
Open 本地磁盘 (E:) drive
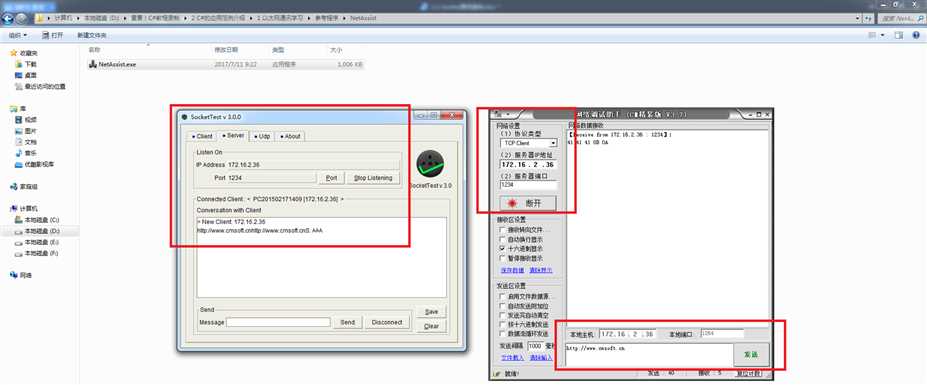click(x=37, y=242)
